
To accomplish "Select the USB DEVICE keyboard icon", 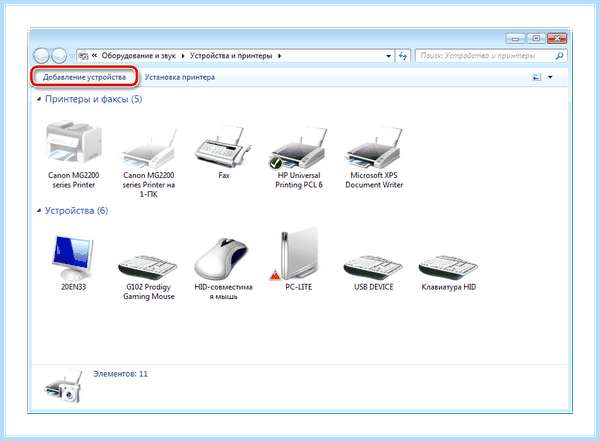I will 373,267.
